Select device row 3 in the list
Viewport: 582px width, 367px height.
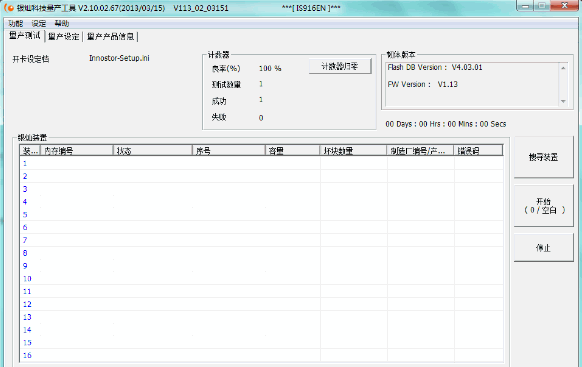(262, 189)
